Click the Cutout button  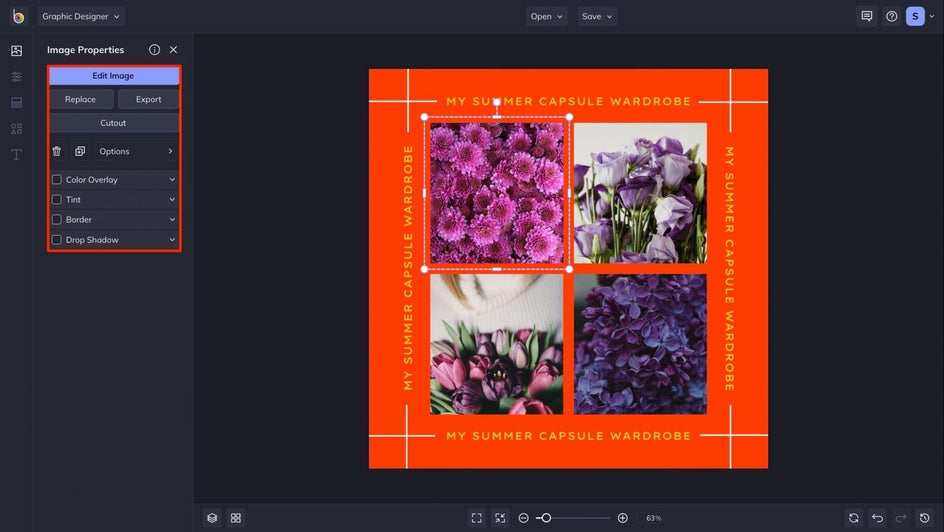point(114,123)
